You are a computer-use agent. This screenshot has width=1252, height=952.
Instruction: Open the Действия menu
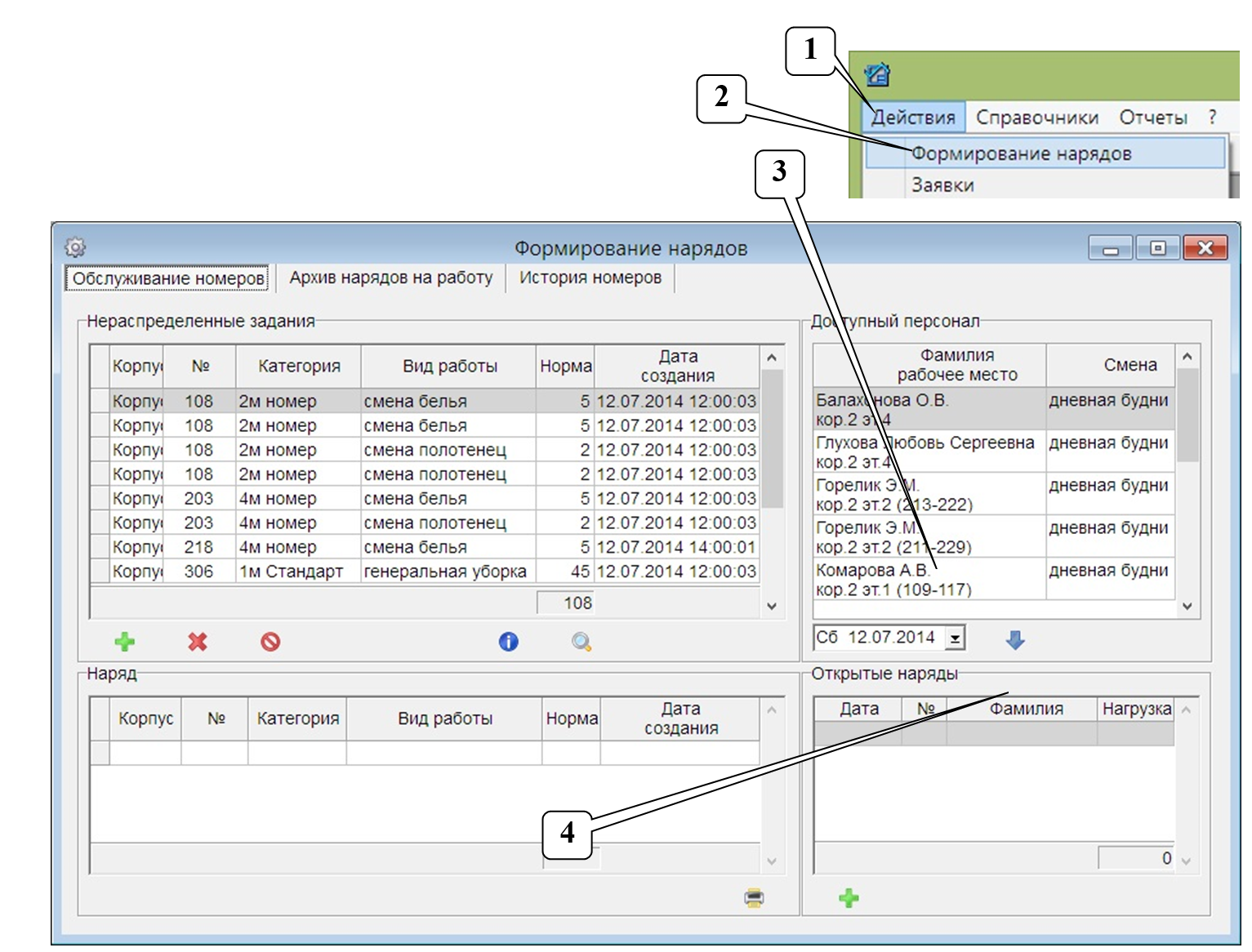click(x=913, y=118)
